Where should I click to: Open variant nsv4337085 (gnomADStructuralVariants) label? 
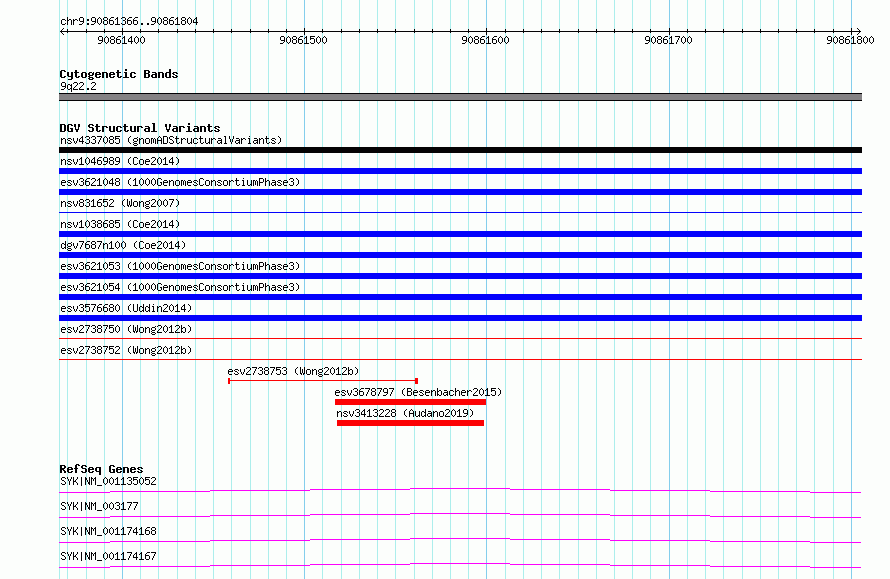(171, 140)
